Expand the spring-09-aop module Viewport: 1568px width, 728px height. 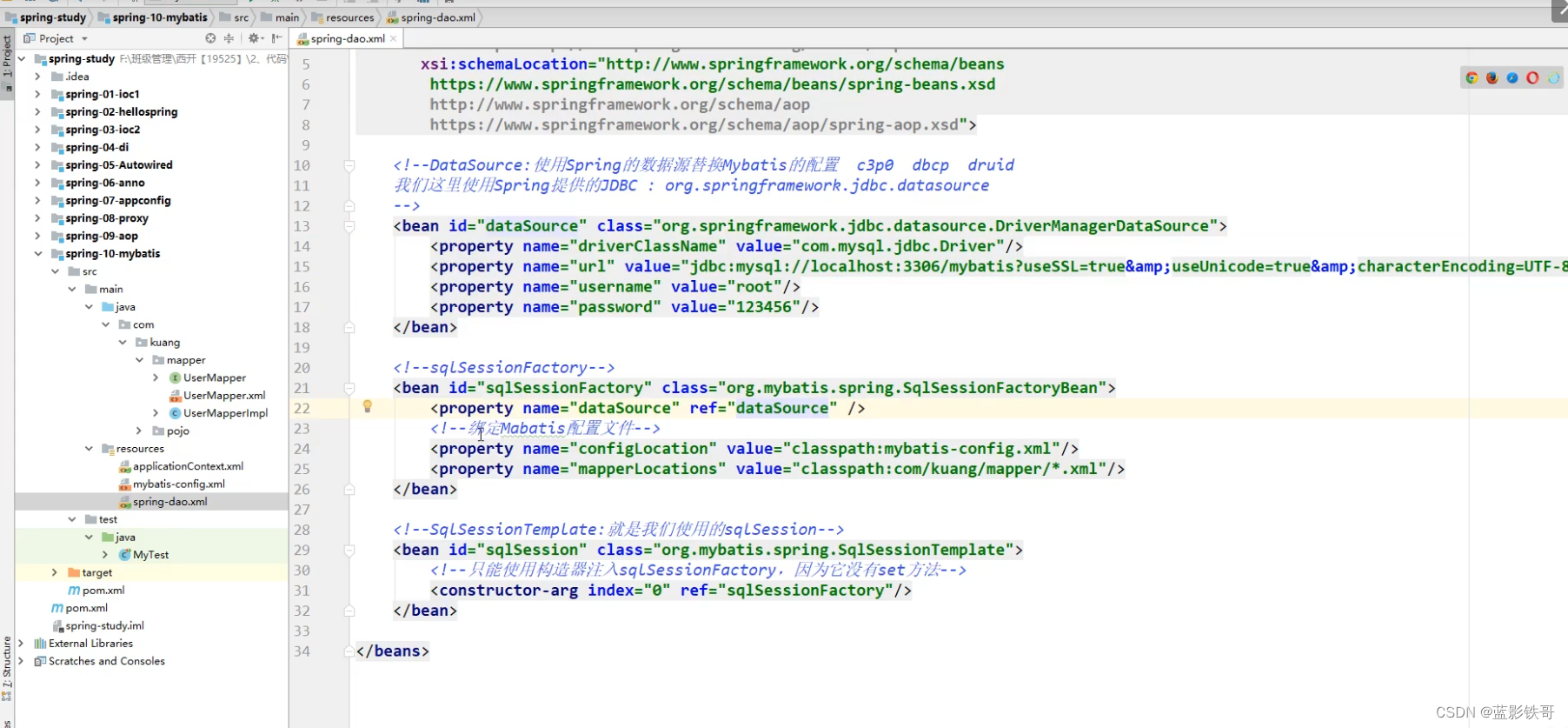click(x=37, y=236)
